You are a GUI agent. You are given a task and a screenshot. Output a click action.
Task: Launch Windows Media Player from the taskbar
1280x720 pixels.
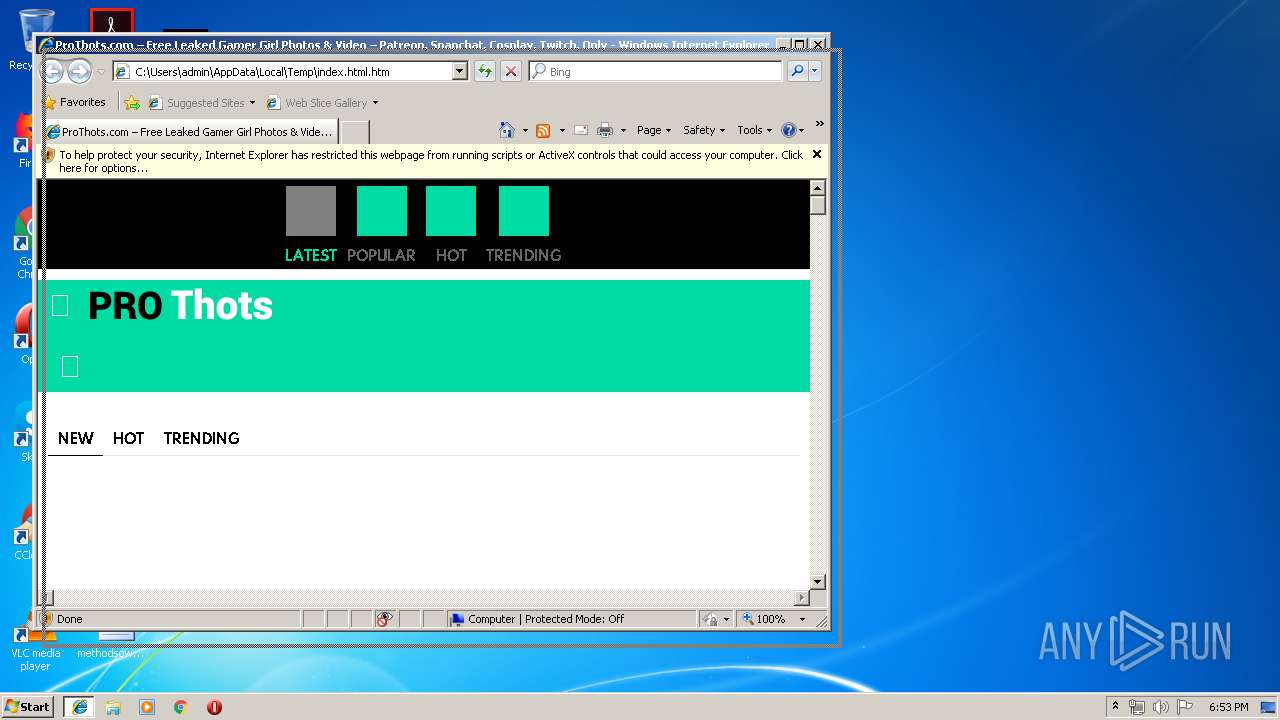click(x=147, y=707)
